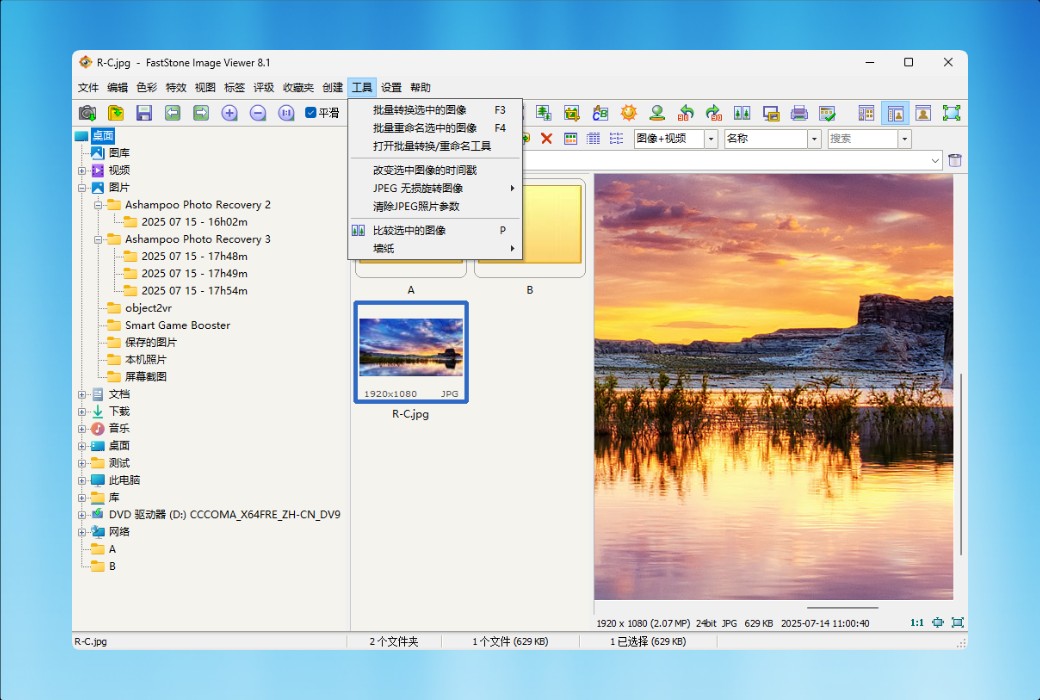Collapse Ashampoo Photo Recovery 2 node
Viewport: 1040px width, 700px height.
click(x=98, y=205)
